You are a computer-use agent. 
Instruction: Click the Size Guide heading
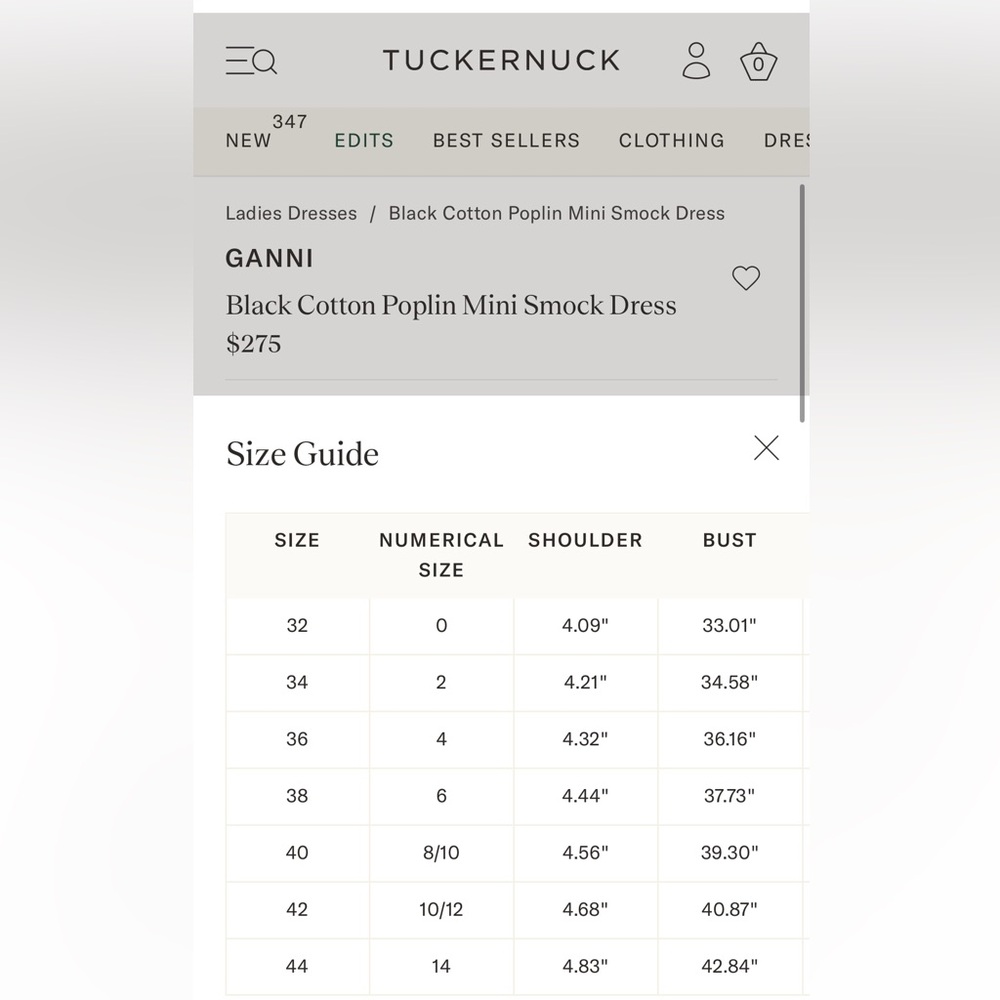pos(302,453)
